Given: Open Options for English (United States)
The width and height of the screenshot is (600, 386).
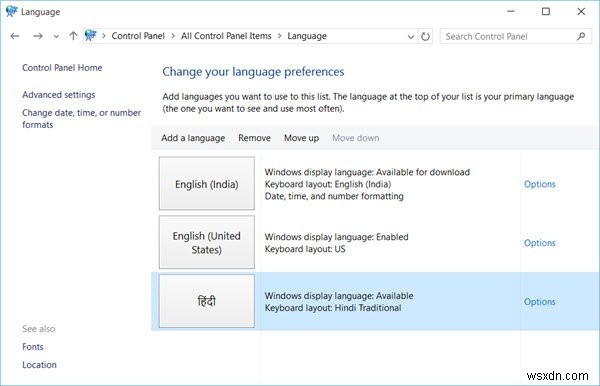Looking at the screenshot, I should [540, 243].
